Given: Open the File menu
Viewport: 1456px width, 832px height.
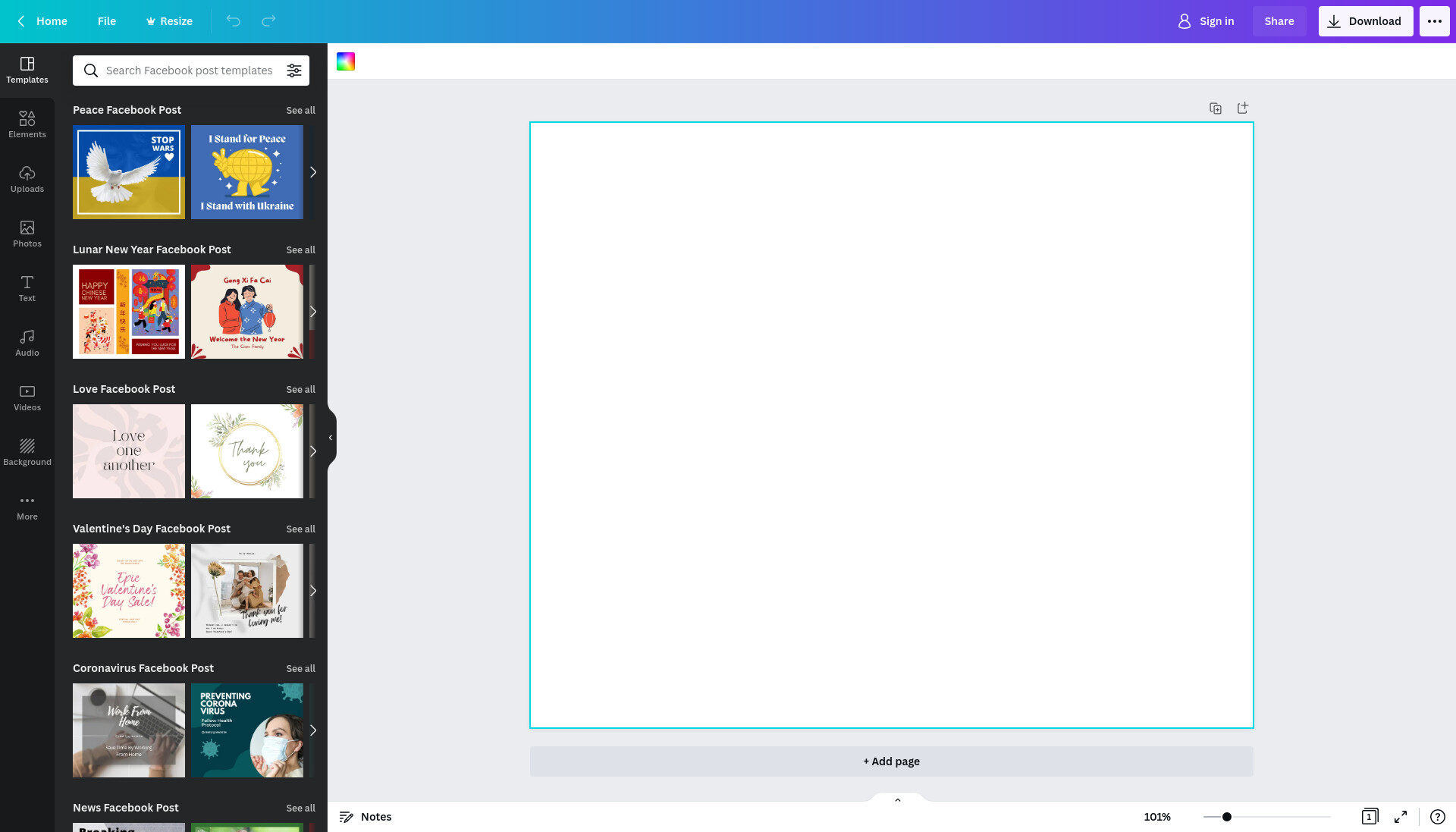Looking at the screenshot, I should pos(107,21).
